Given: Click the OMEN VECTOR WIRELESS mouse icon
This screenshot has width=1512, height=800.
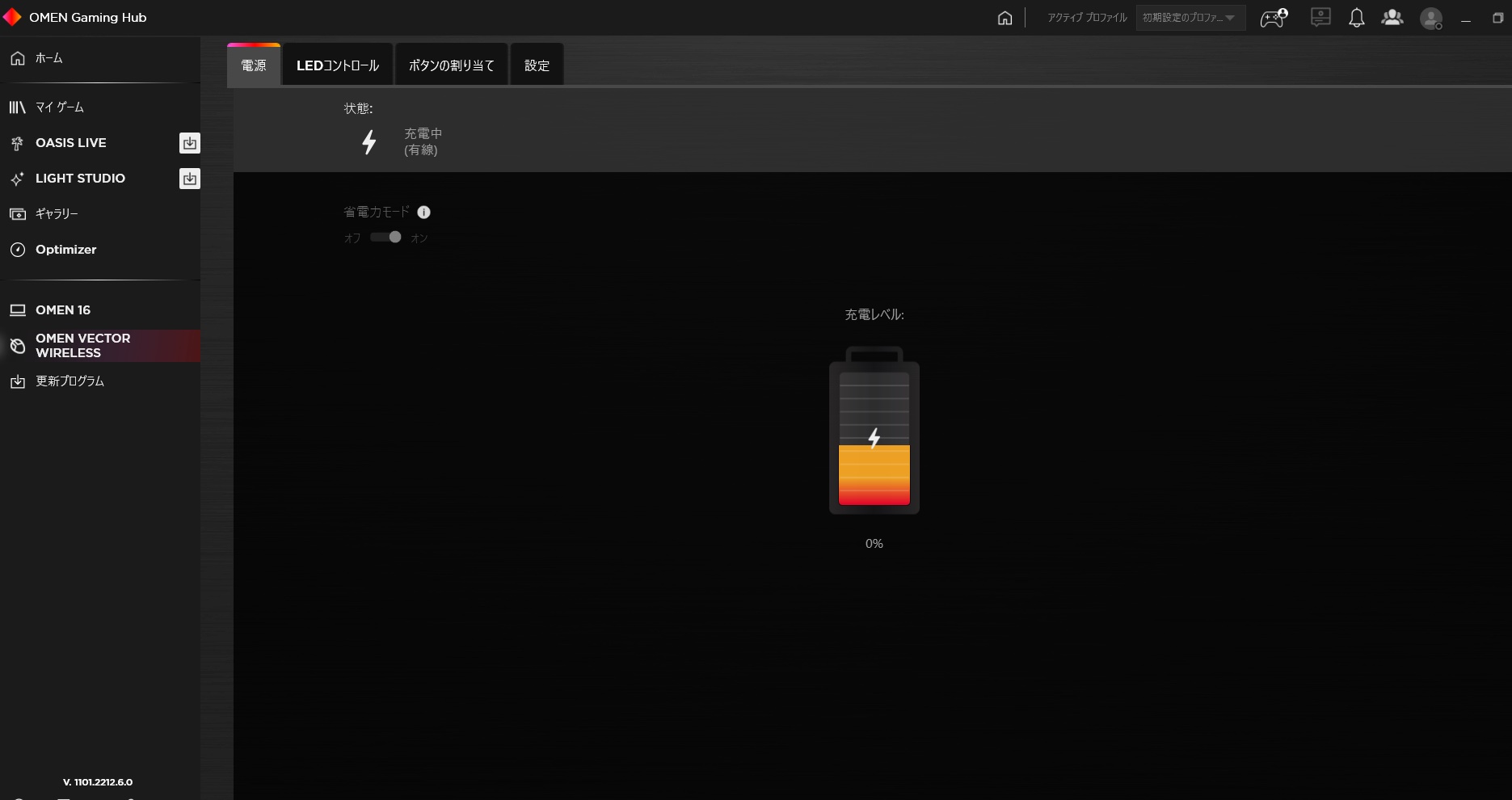Looking at the screenshot, I should pyautogui.click(x=18, y=346).
